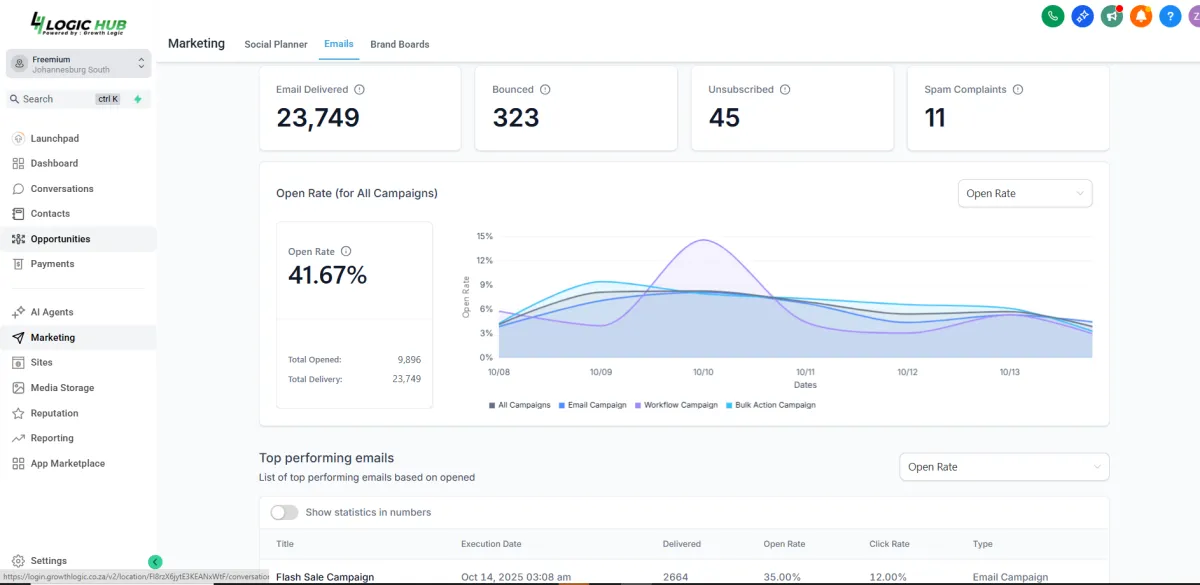Toggle Show statistics in numbers switch
Image resolution: width=1200 pixels, height=585 pixels.
[x=285, y=512]
